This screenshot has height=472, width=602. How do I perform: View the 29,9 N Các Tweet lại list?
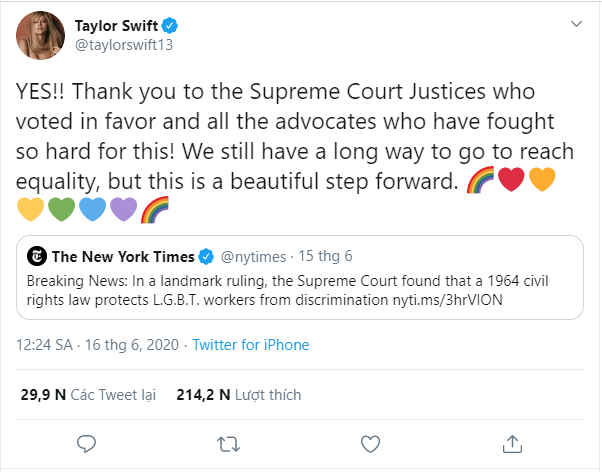pyautogui.click(x=88, y=395)
